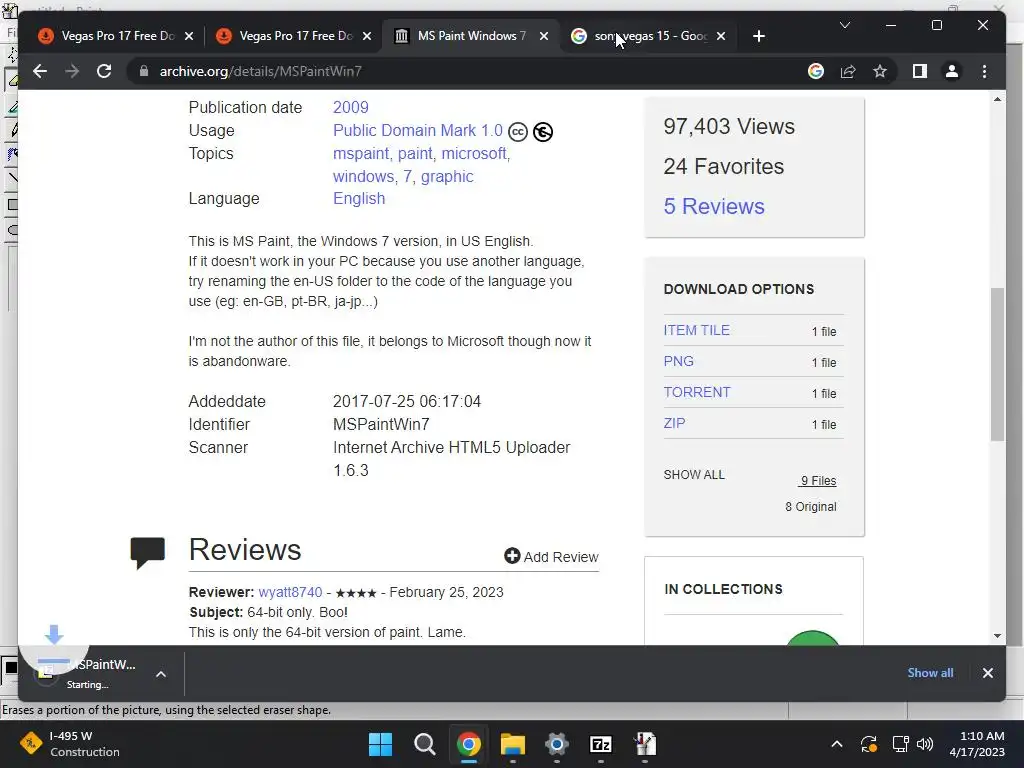Open Windows taskbar search

424,744
